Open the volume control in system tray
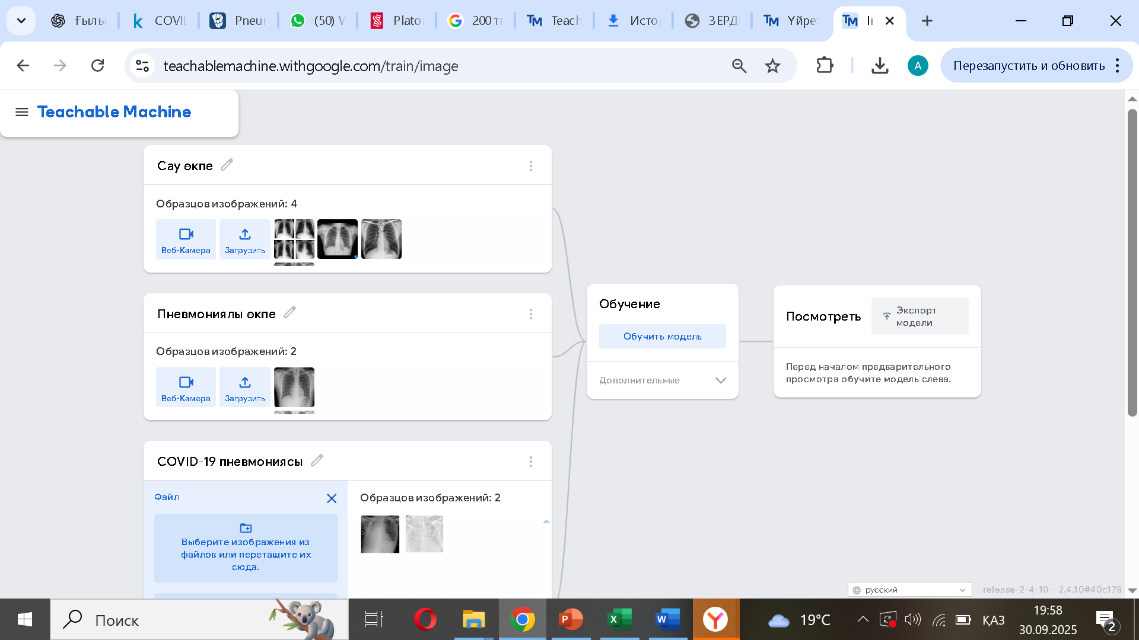The image size is (1139, 640). coord(913,620)
